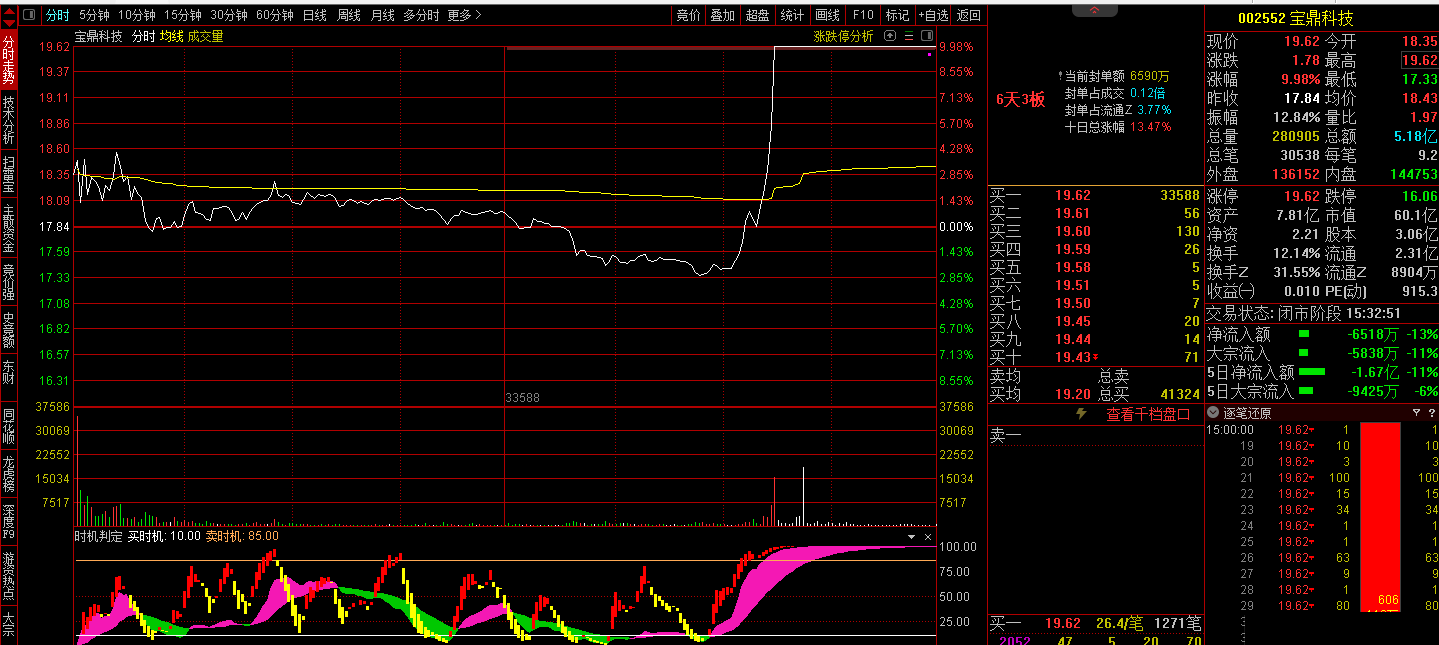Open the 统计 statistics button
This screenshot has width=1439, height=645.
[792, 15]
